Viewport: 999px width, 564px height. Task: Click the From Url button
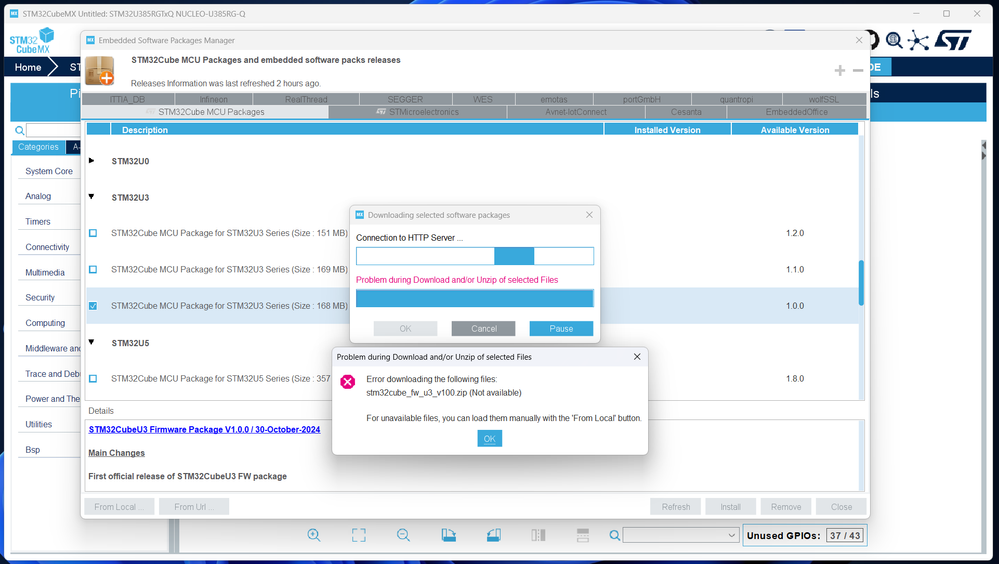[x=192, y=507]
